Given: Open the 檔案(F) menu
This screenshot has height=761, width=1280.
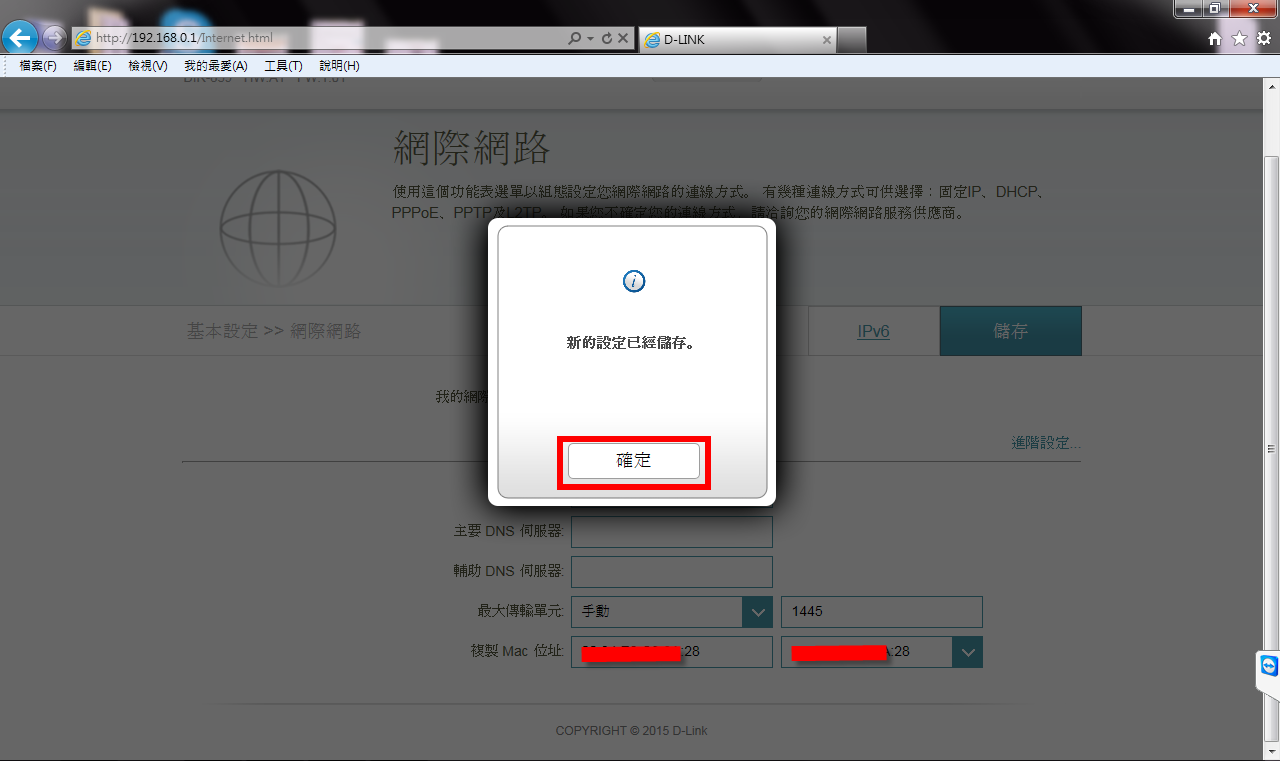Looking at the screenshot, I should click(38, 66).
